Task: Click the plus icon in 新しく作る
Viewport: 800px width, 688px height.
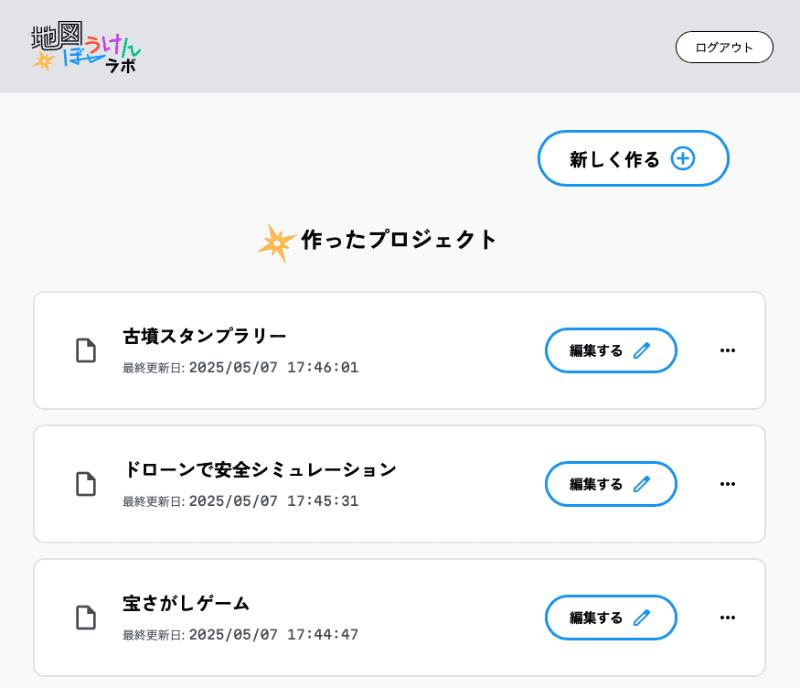Action: (683, 158)
